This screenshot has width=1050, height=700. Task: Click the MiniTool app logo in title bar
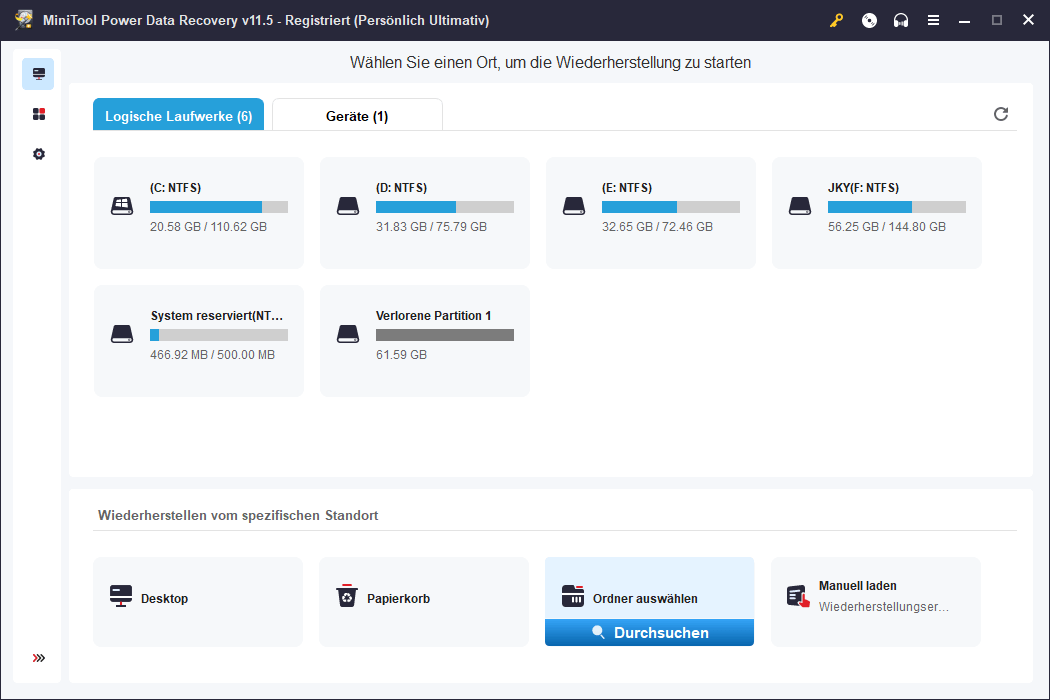pyautogui.click(x=24, y=19)
